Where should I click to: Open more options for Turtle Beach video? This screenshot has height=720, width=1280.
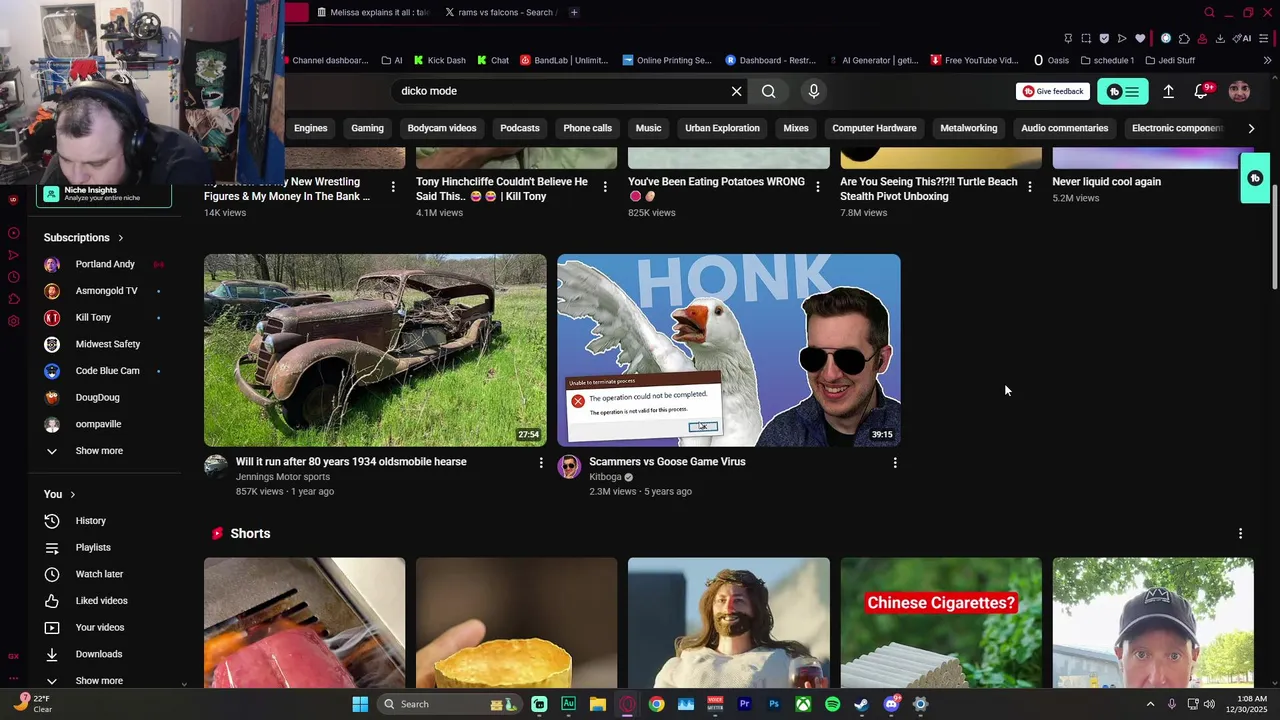(x=1029, y=187)
